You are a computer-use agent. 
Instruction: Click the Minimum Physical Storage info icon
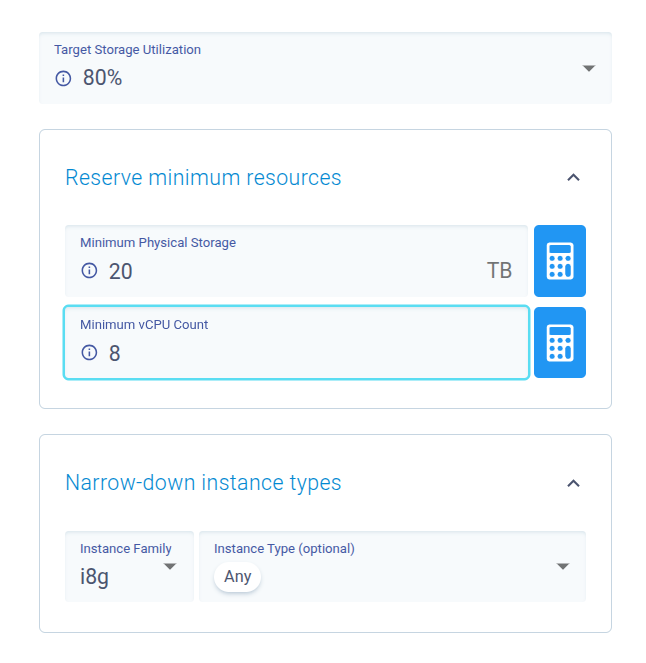click(x=89, y=271)
